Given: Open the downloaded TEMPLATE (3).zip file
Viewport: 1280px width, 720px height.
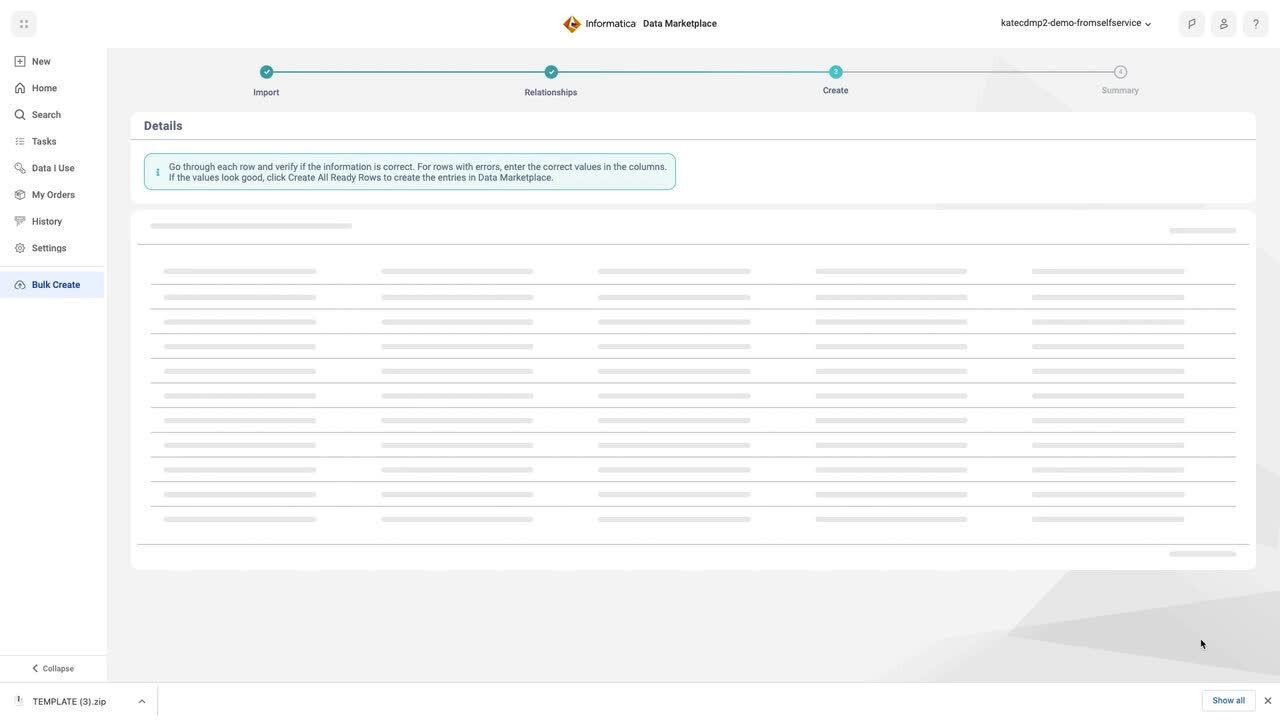Looking at the screenshot, I should tap(68, 702).
